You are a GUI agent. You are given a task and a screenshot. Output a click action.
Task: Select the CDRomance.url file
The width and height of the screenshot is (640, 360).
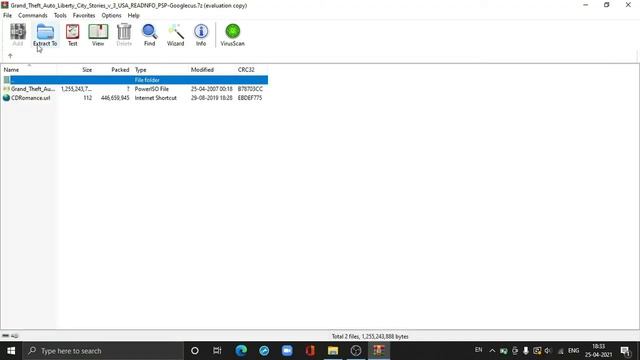(135, 98)
